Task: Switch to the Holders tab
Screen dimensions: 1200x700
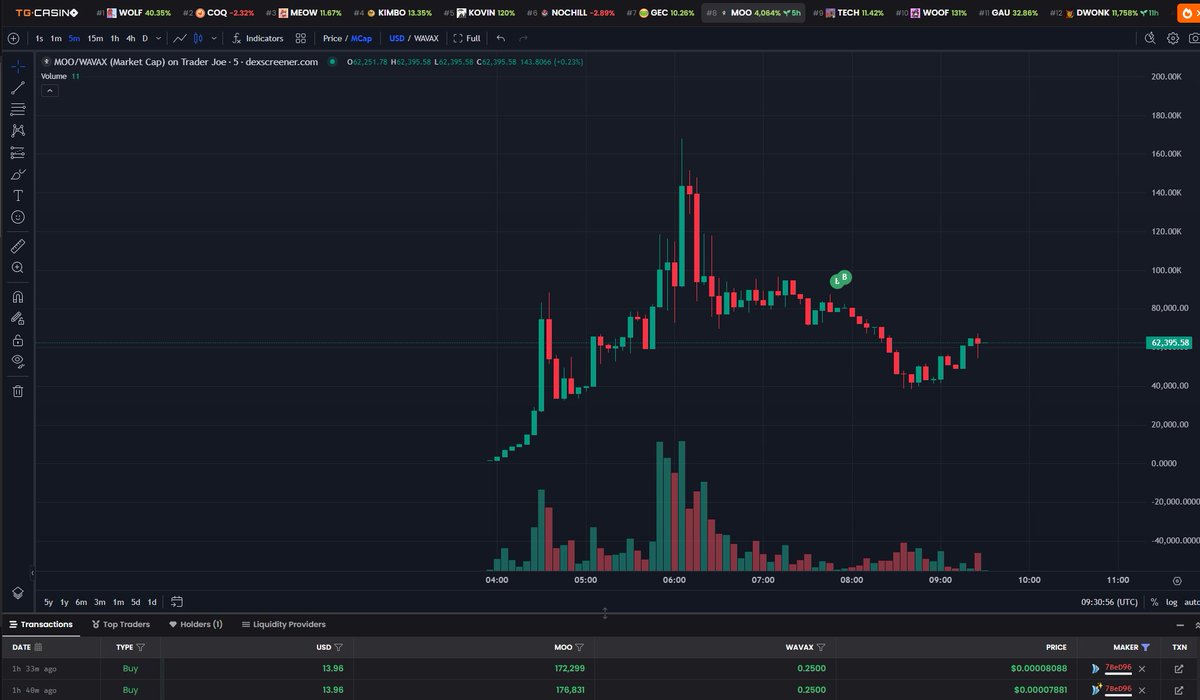Action: (x=196, y=624)
